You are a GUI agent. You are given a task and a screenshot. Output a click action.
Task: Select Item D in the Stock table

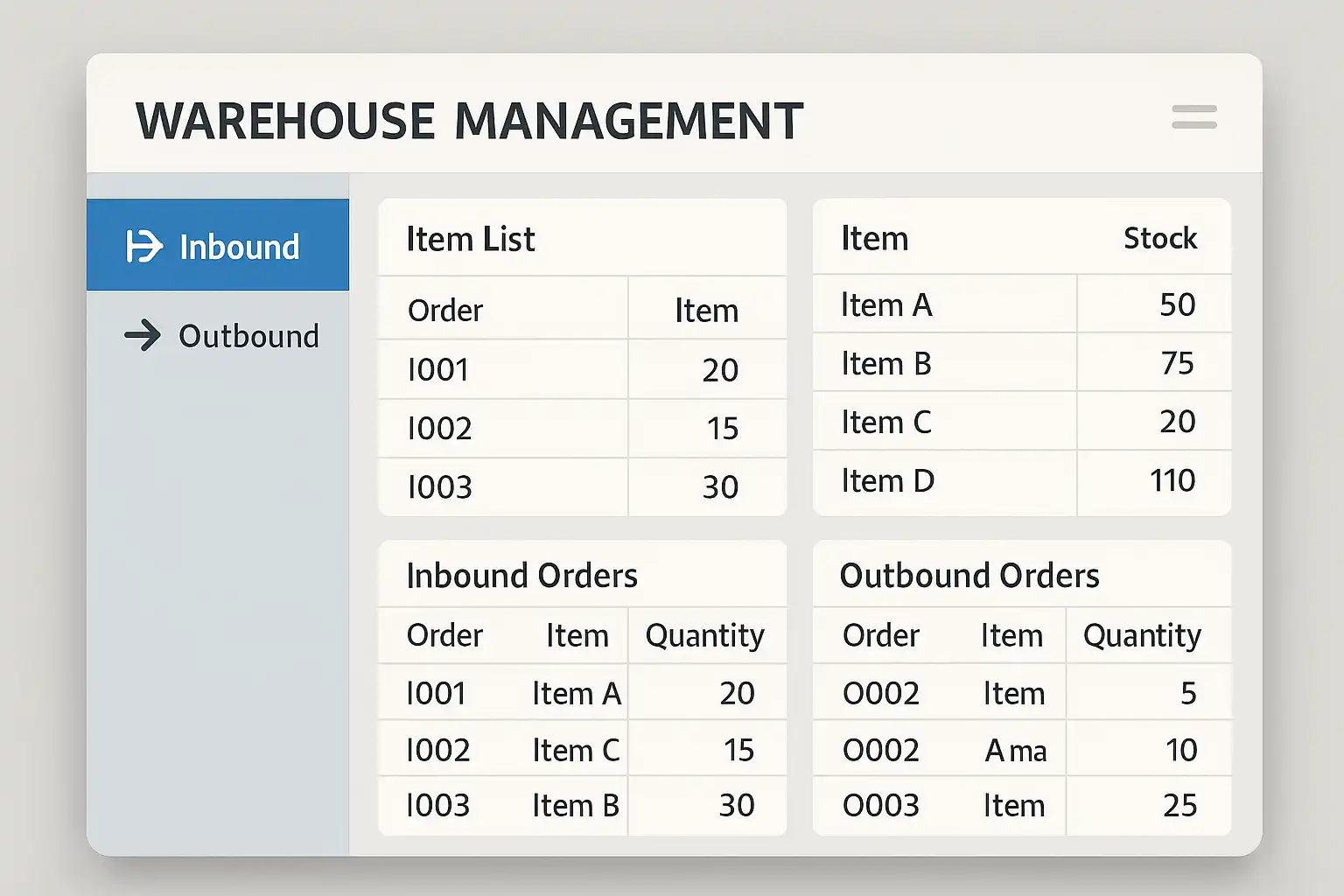coord(887,481)
